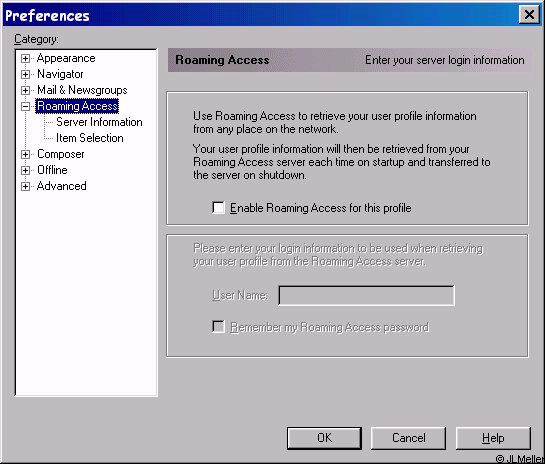Enable Roaming Access for this profile
The width and height of the screenshot is (545, 464).
pyautogui.click(x=218, y=208)
